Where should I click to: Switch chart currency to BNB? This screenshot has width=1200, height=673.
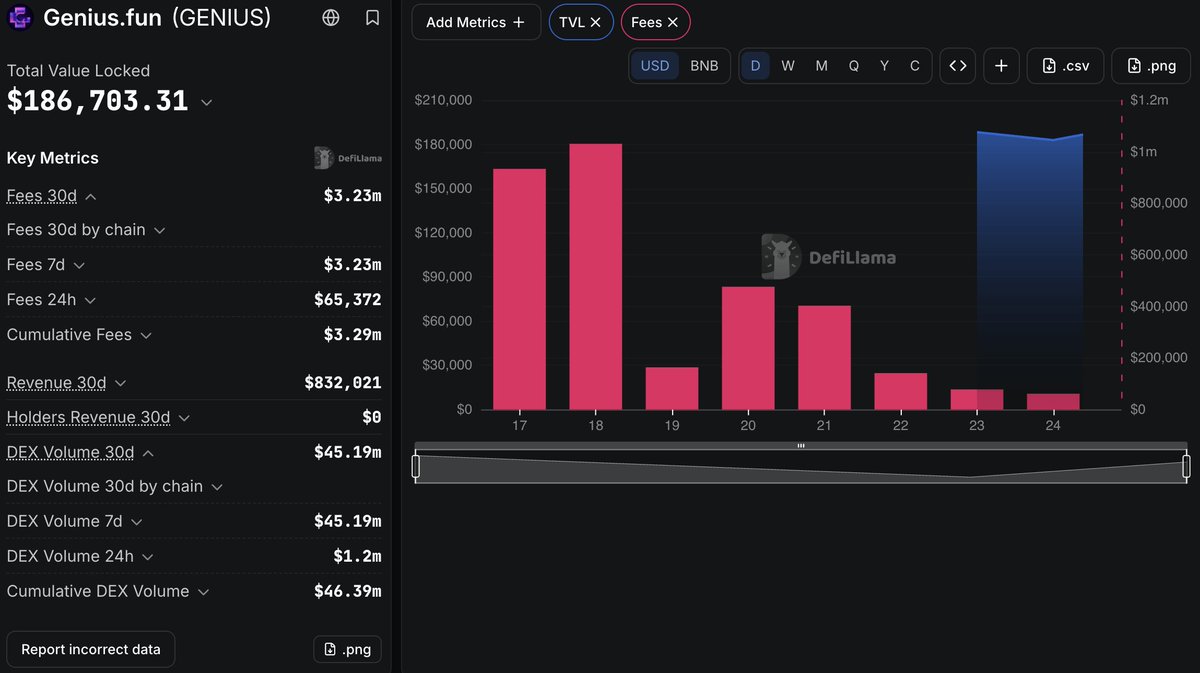704,66
